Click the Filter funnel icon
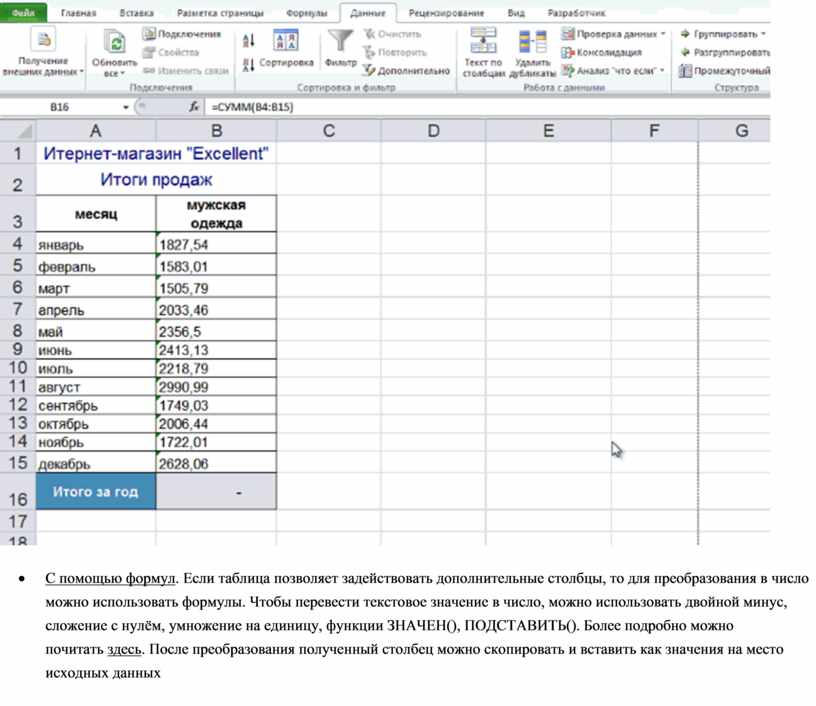Image resolution: width=816 pixels, height=706 pixels. [x=341, y=42]
